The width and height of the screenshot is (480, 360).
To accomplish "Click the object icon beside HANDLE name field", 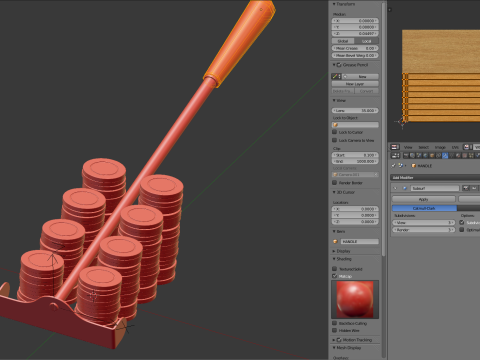I will [x=335, y=241].
